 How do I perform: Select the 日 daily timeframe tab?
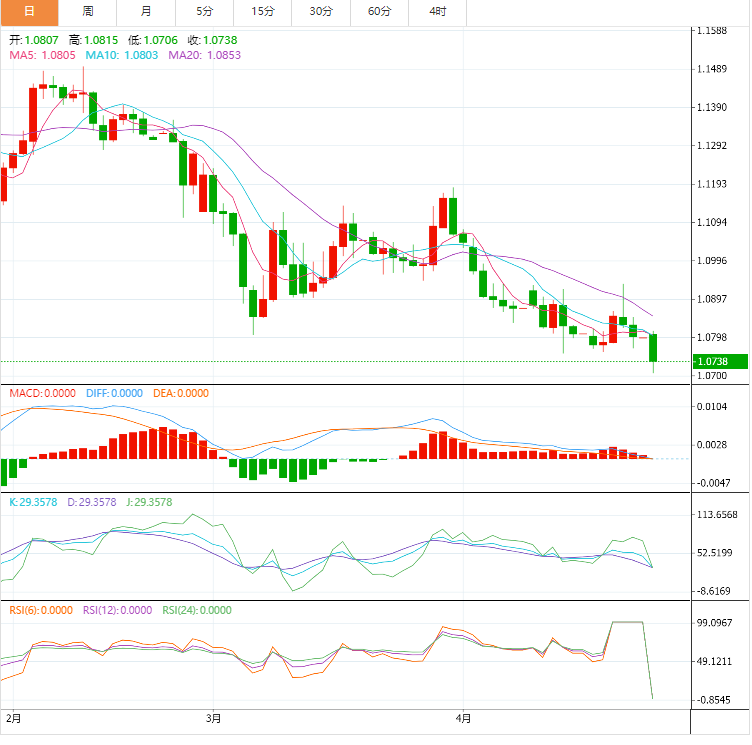click(x=29, y=12)
